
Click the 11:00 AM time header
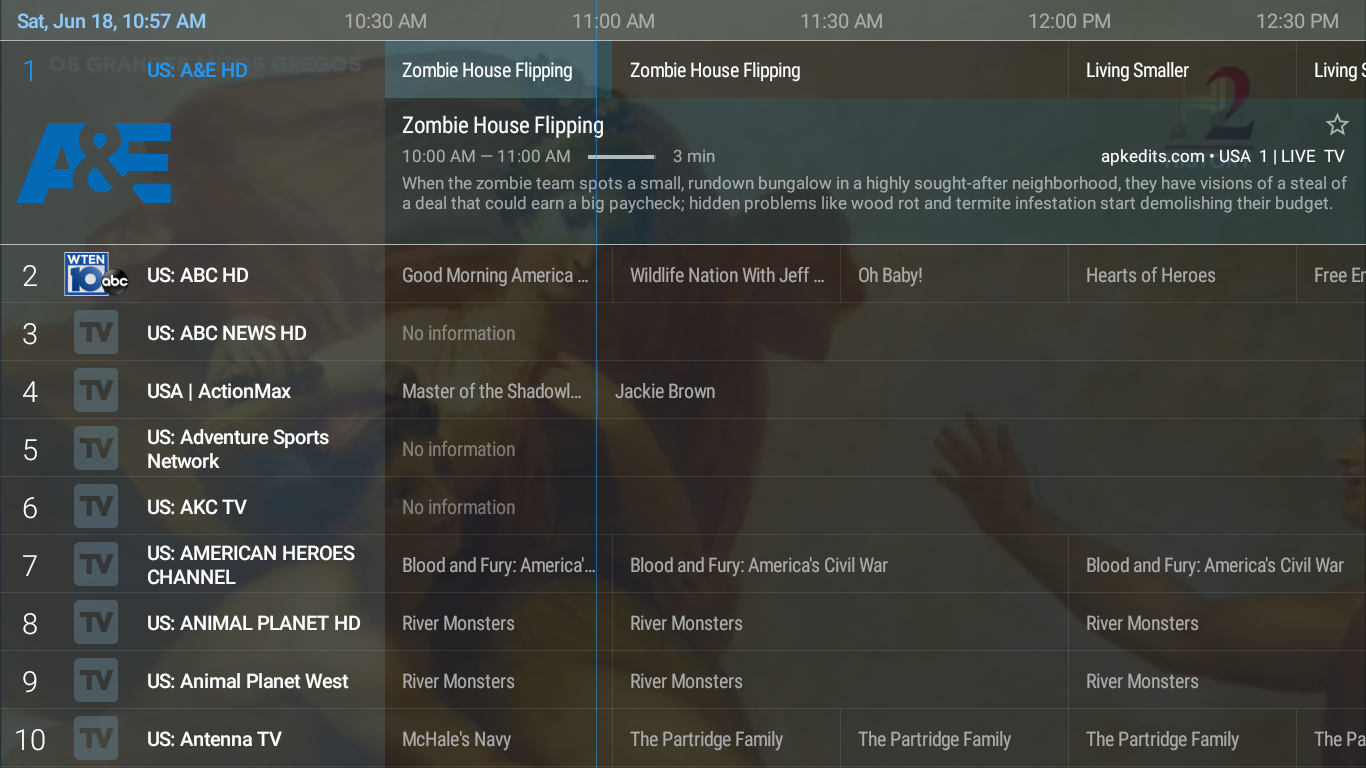[x=613, y=21]
